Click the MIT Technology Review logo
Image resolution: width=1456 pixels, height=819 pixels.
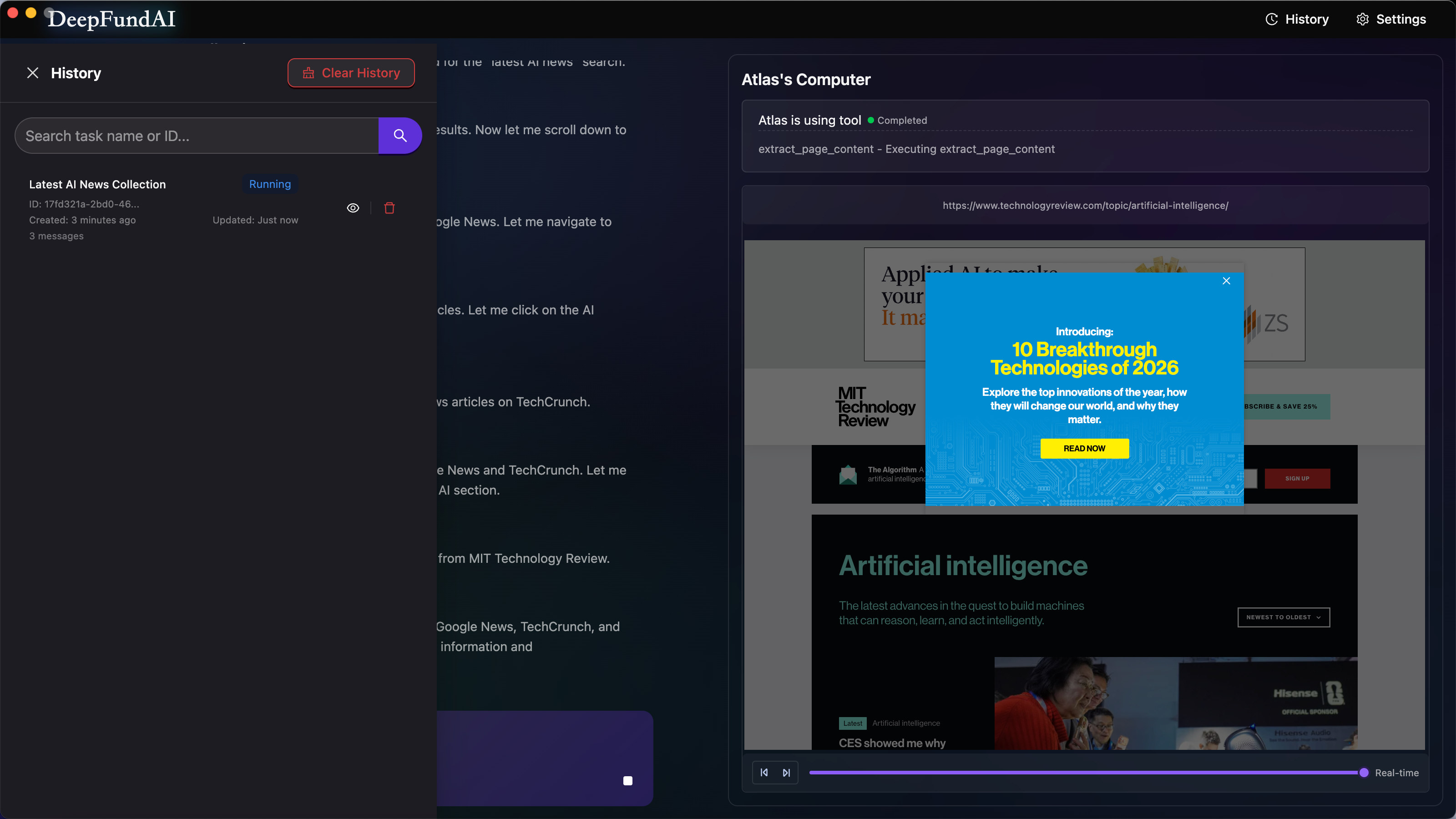point(875,407)
